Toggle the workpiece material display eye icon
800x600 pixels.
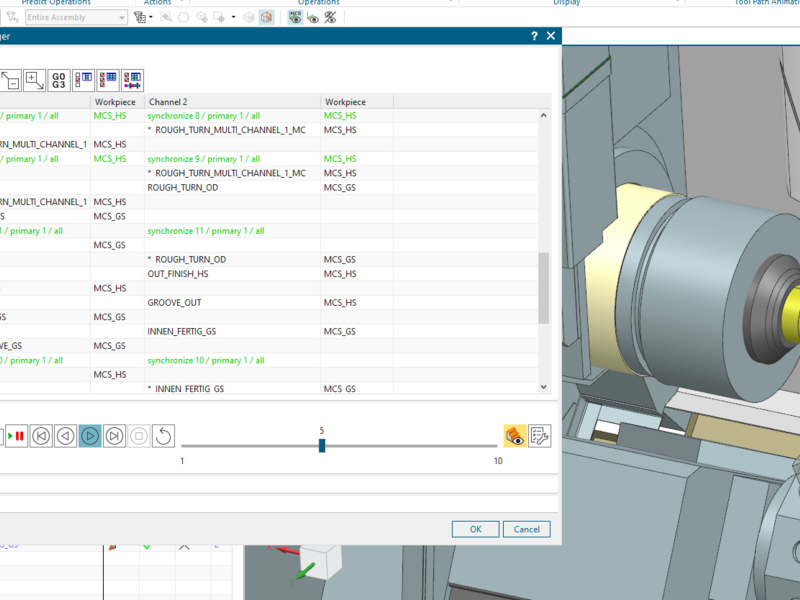point(515,436)
